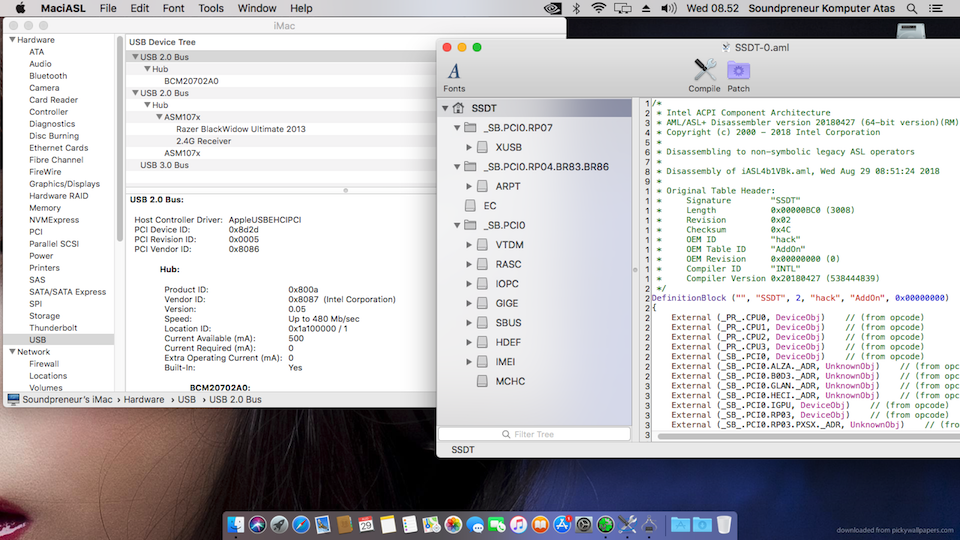Click Hardware in the path bar
Image resolution: width=960 pixels, height=540 pixels.
[144, 399]
